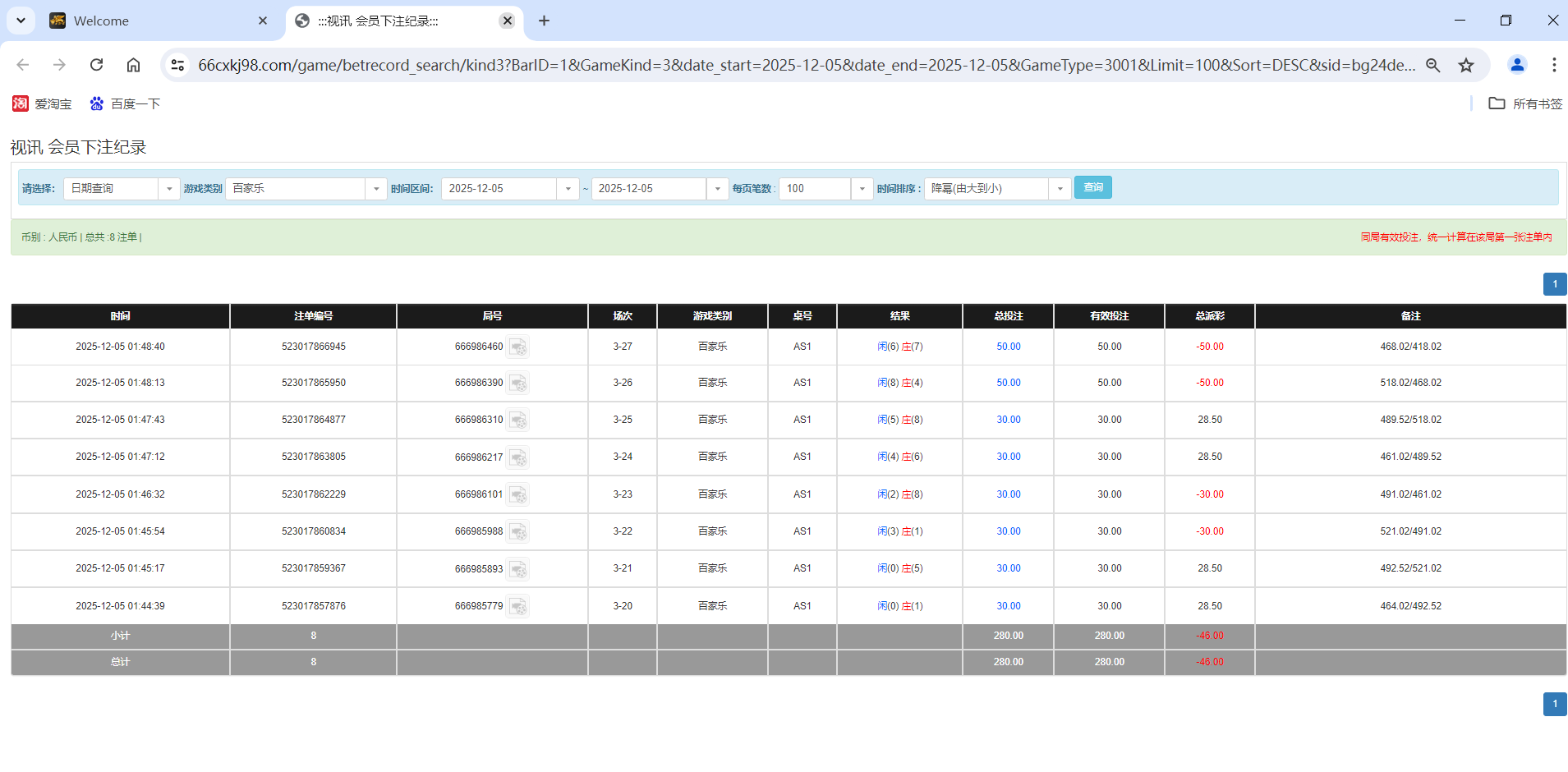1568x772 pixels.
Task: Open the Chrome three-dot menu
Action: [x=1554, y=65]
